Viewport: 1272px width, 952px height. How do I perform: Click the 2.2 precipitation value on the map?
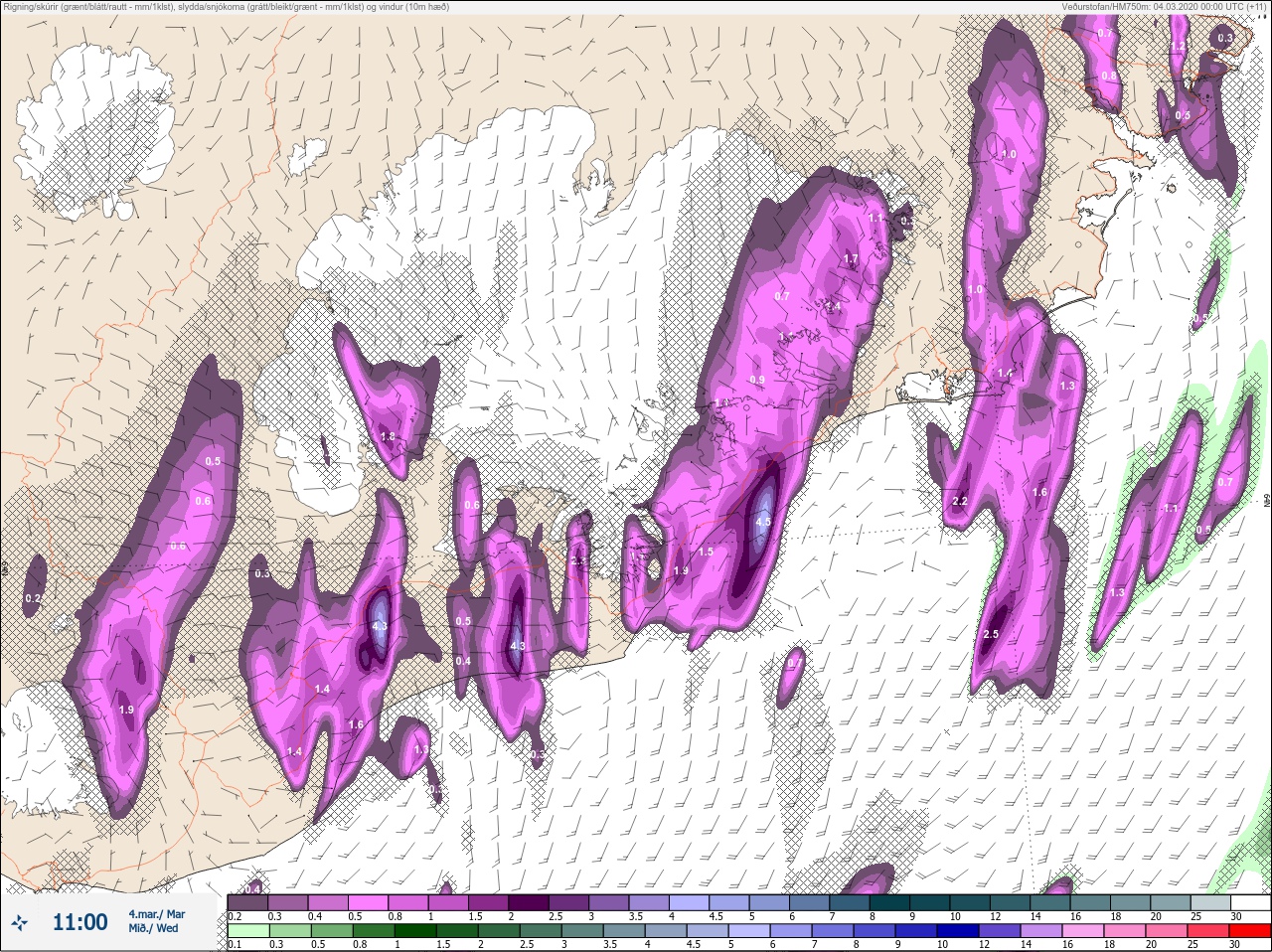click(x=960, y=501)
